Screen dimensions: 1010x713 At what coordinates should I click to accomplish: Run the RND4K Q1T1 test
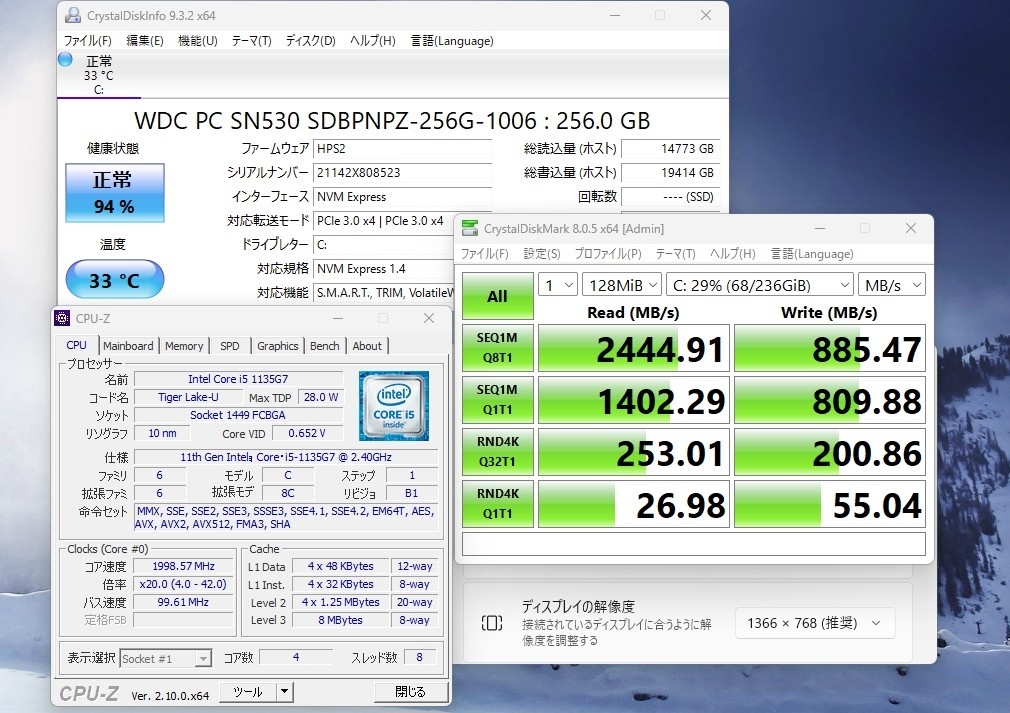[497, 504]
